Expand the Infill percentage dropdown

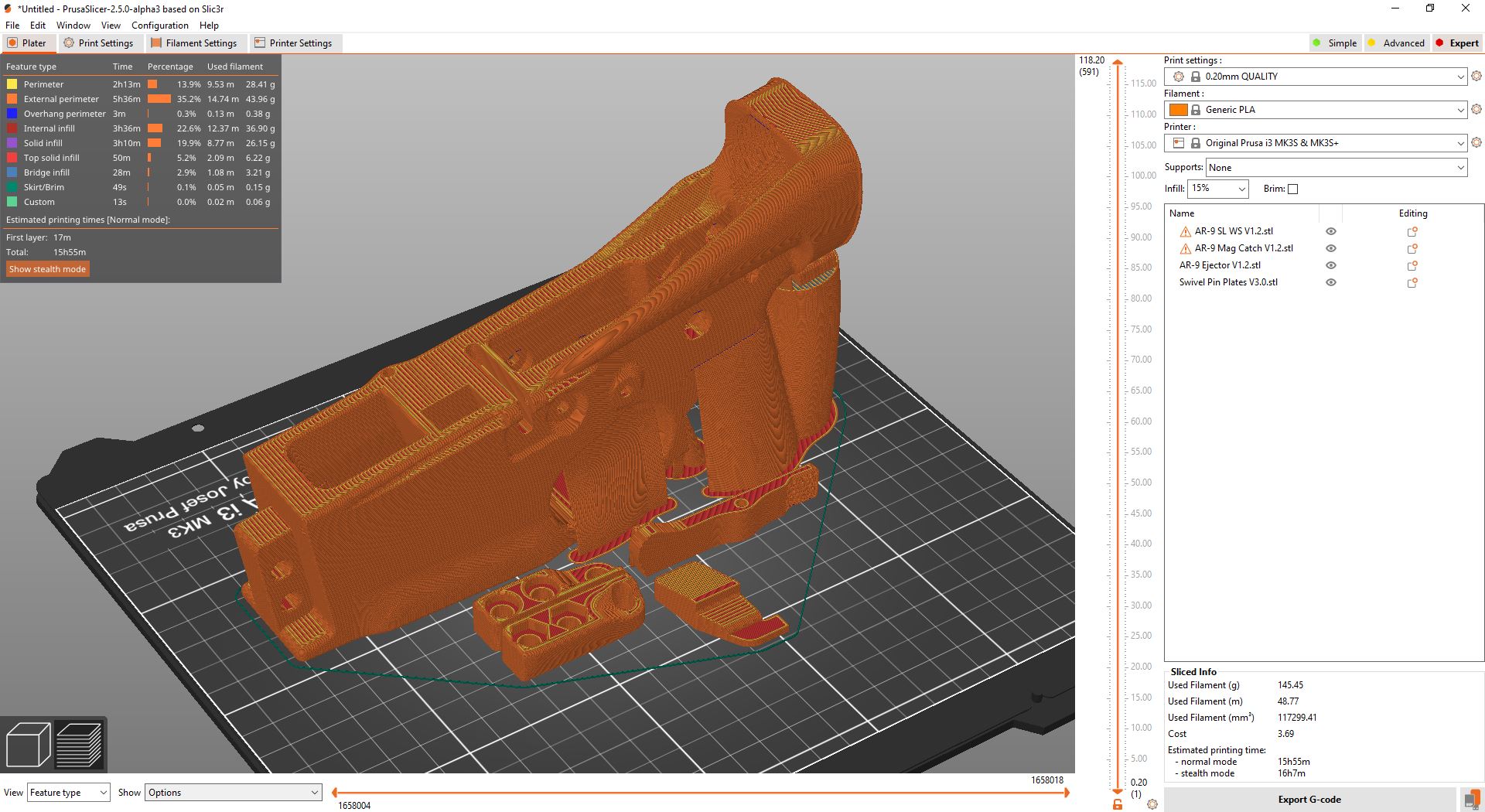(1217, 189)
